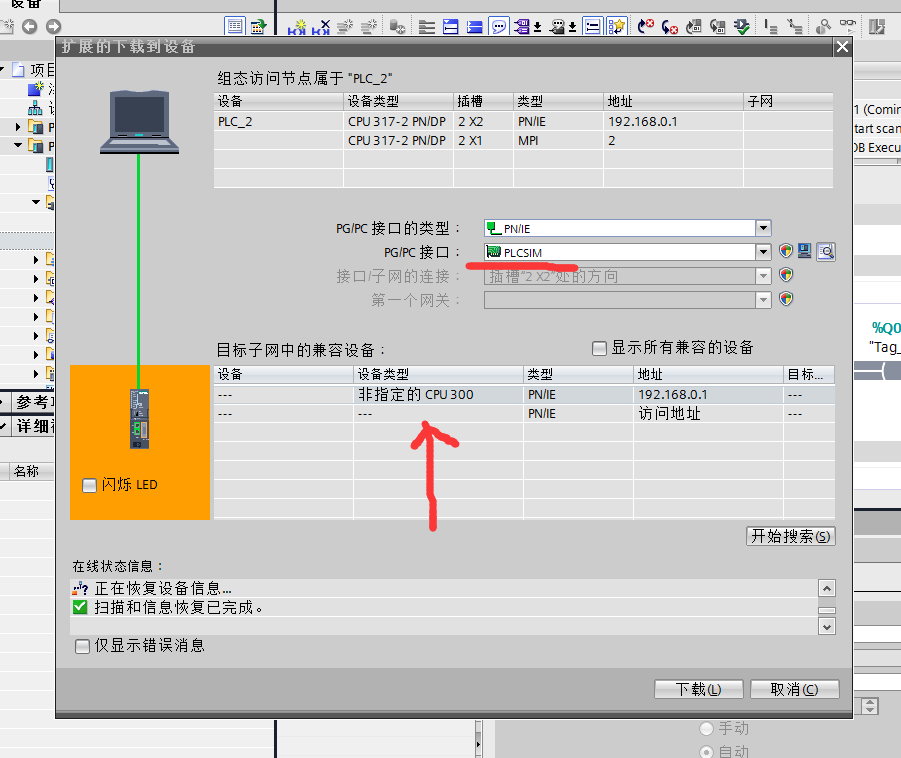Click the shield icon next to PG/PC interface row
This screenshot has height=758, width=901.
click(786, 251)
